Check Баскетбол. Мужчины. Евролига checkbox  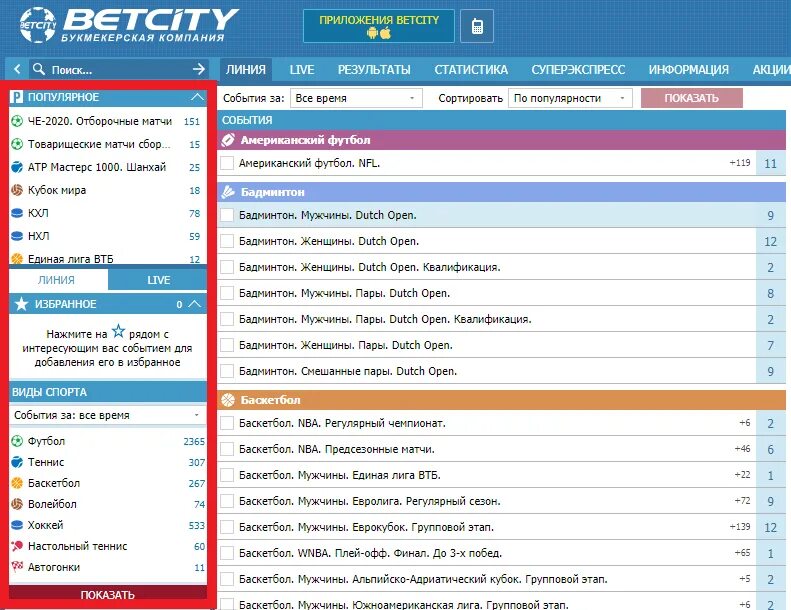click(227, 501)
